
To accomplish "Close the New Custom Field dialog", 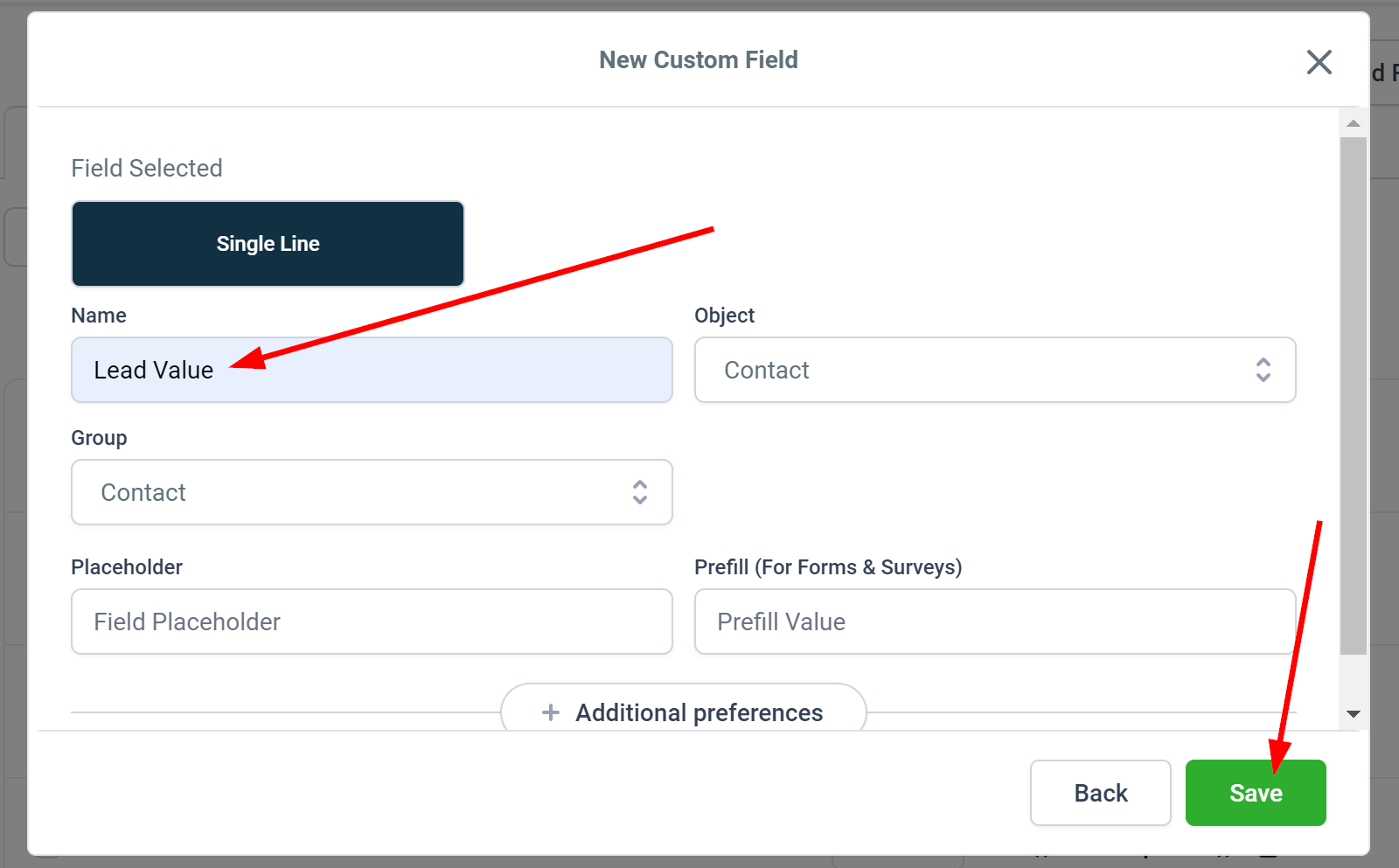I will click(1319, 62).
